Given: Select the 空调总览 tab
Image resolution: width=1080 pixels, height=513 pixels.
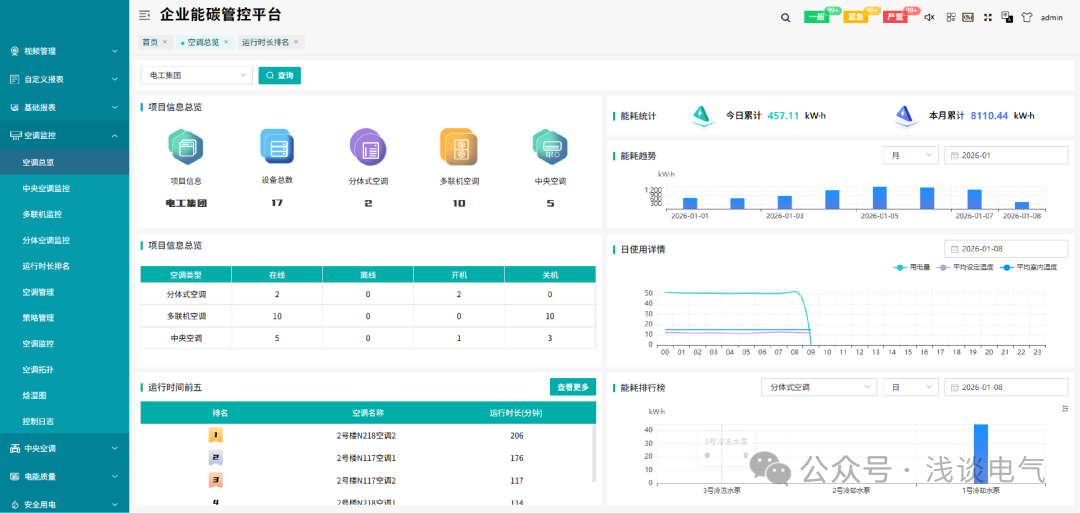Looking at the screenshot, I should [x=202, y=42].
